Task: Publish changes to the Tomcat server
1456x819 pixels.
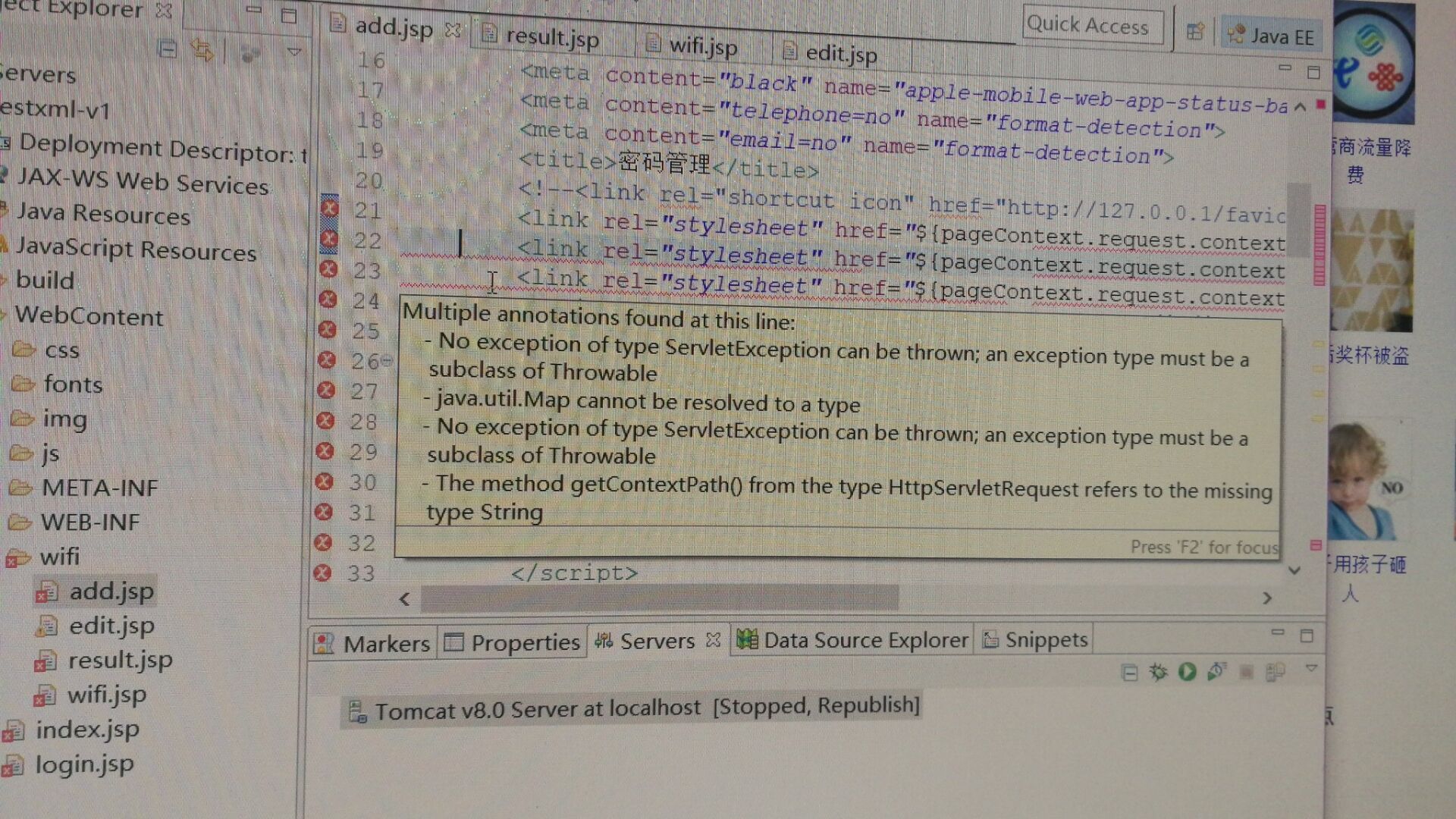Action: [1276, 672]
